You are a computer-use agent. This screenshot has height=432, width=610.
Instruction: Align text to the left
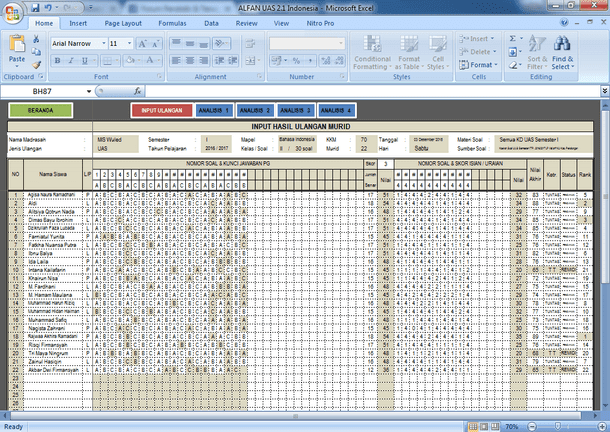click(176, 60)
